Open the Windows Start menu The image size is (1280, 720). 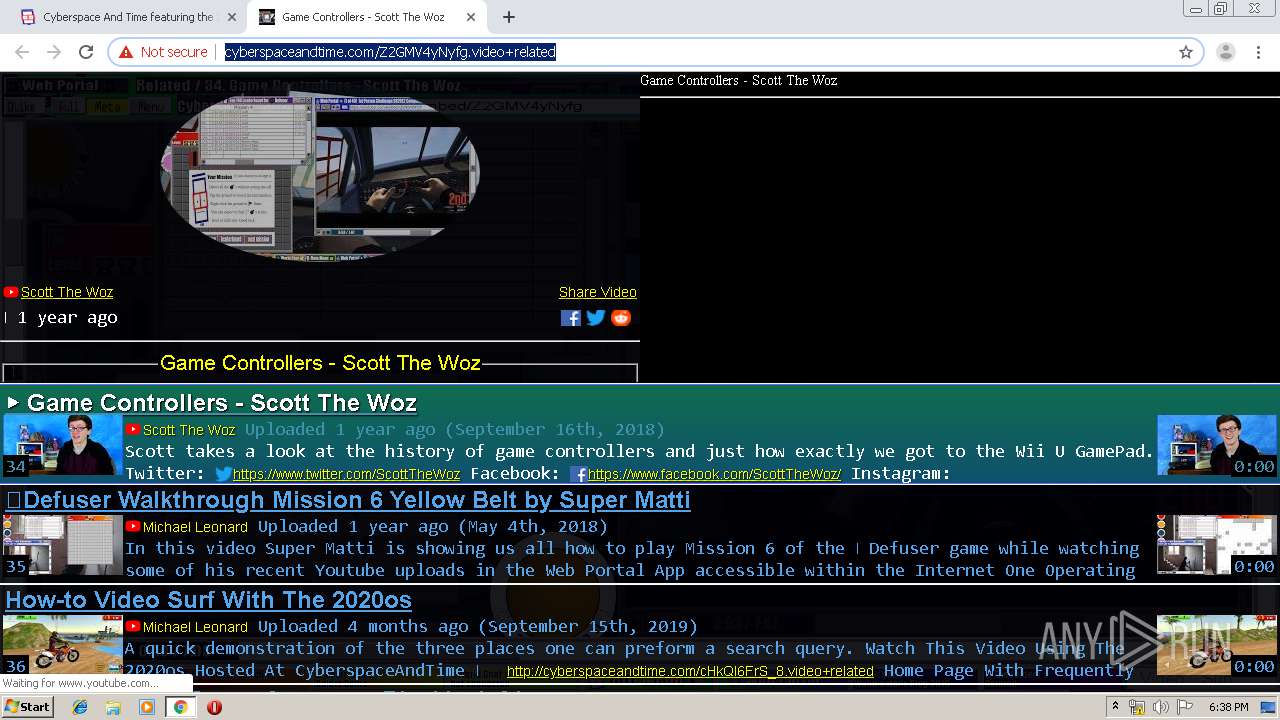(x=28, y=706)
